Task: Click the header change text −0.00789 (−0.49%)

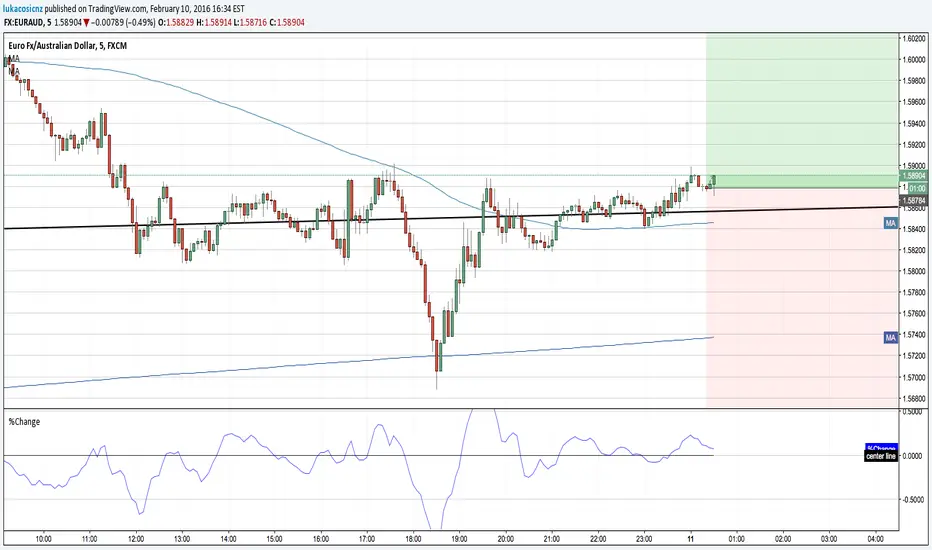Action: pyautogui.click(x=124, y=23)
